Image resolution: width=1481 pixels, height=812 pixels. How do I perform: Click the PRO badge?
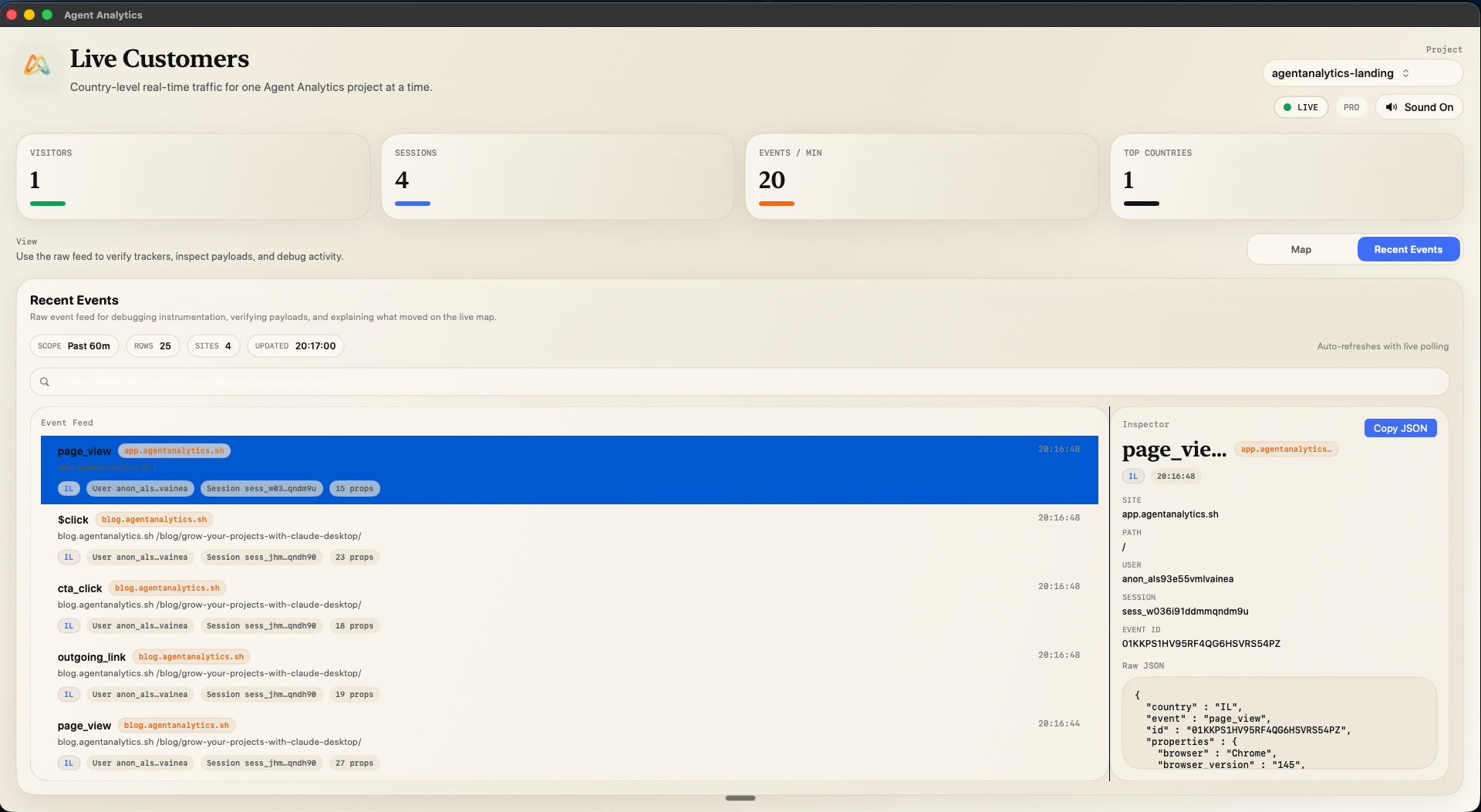click(1351, 107)
